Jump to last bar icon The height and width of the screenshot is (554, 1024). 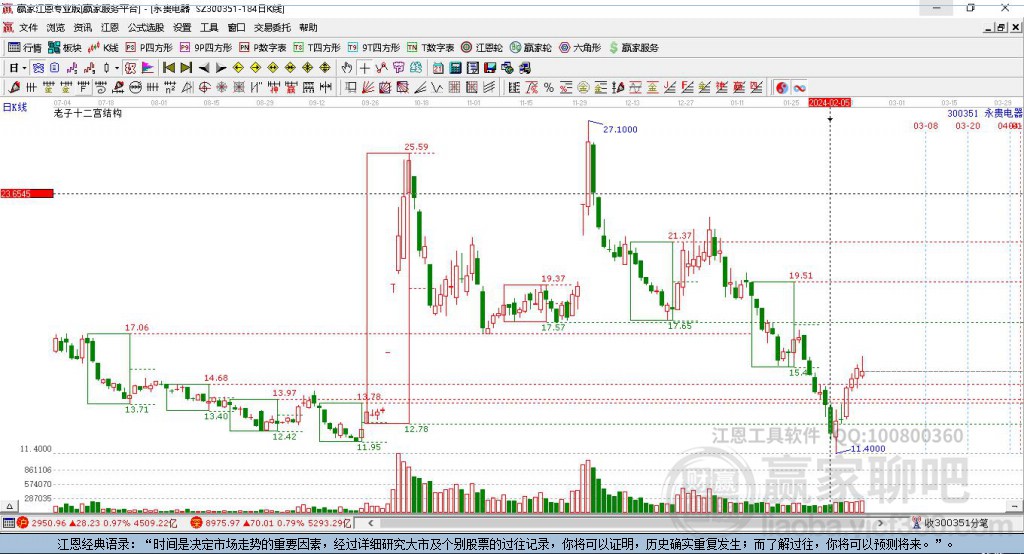pyautogui.click(x=186, y=68)
